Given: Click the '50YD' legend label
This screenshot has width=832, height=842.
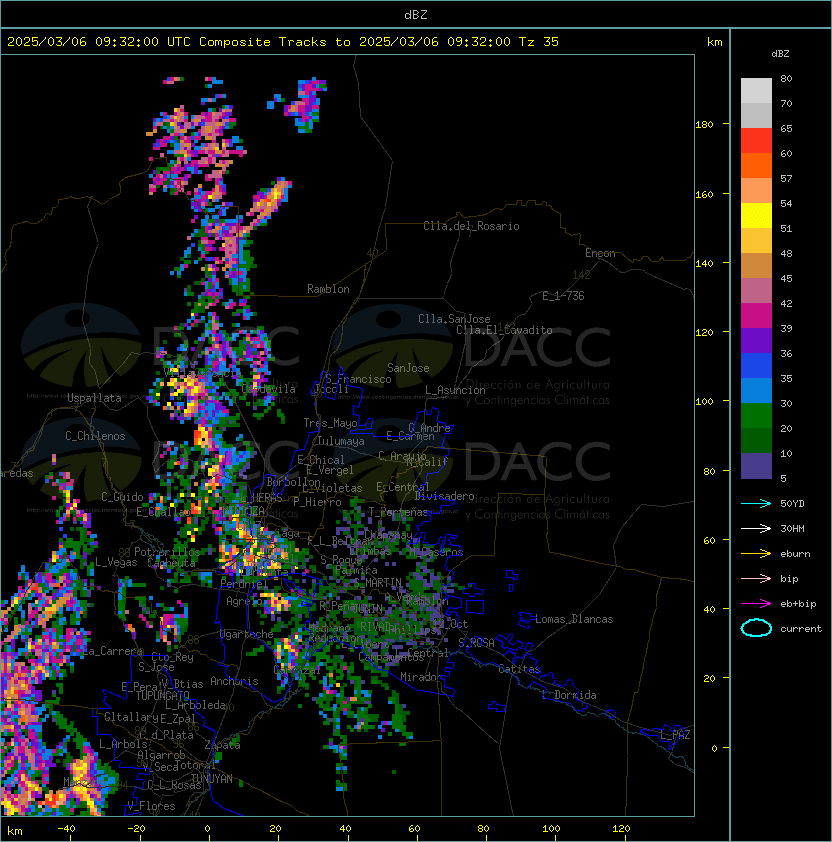Looking at the screenshot, I should point(792,503).
